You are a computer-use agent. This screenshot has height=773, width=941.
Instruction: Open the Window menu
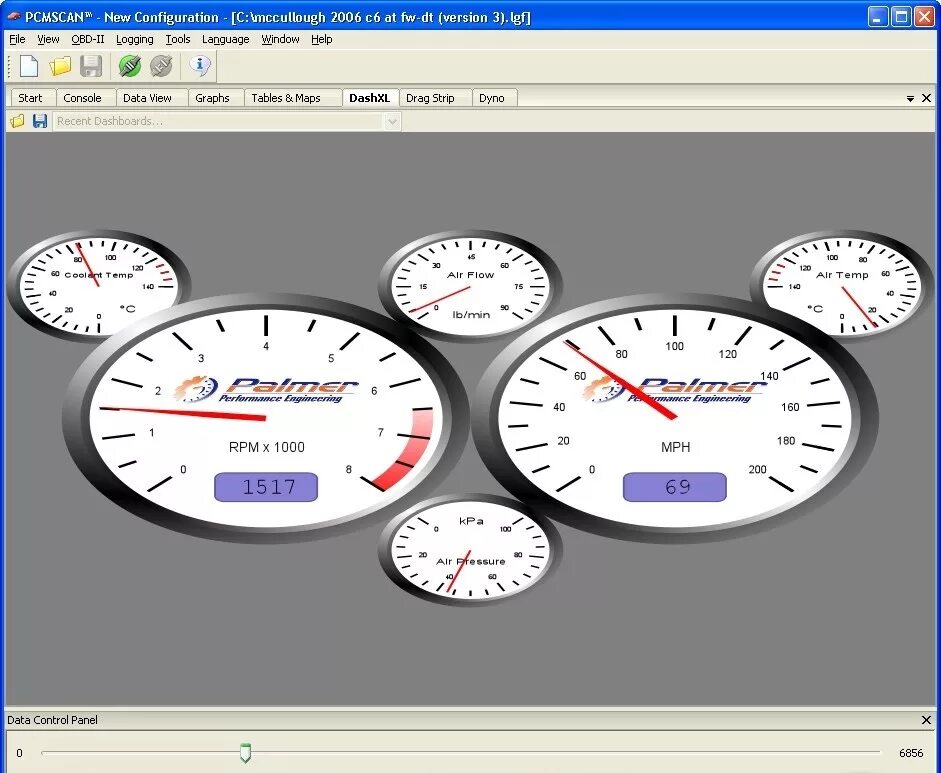(x=280, y=39)
